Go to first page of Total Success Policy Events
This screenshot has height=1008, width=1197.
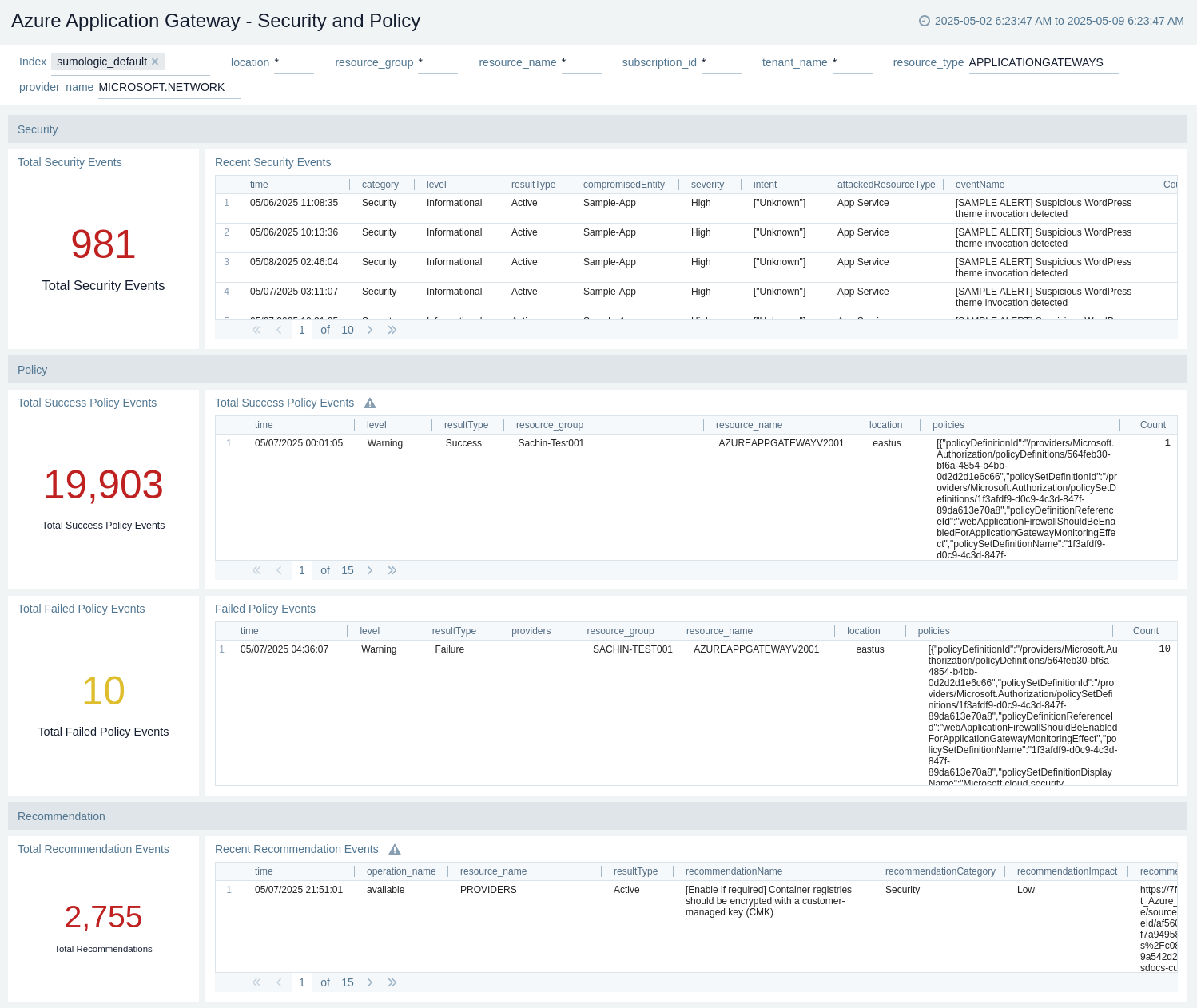pos(256,570)
